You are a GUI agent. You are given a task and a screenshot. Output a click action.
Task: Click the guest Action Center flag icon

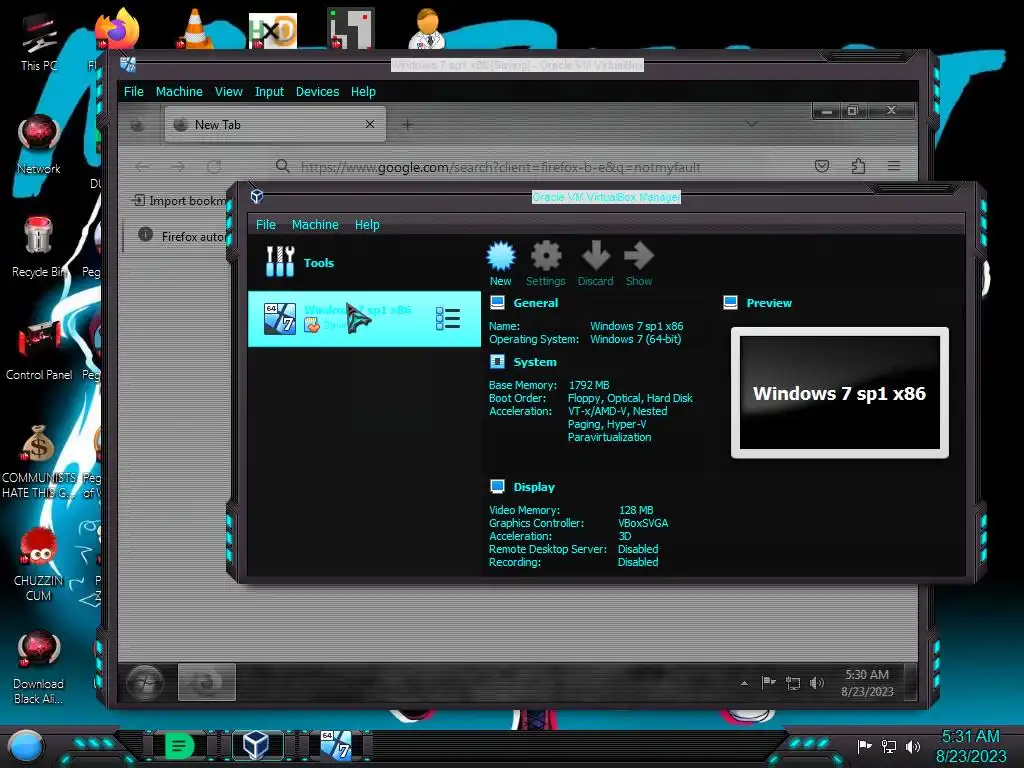(769, 683)
